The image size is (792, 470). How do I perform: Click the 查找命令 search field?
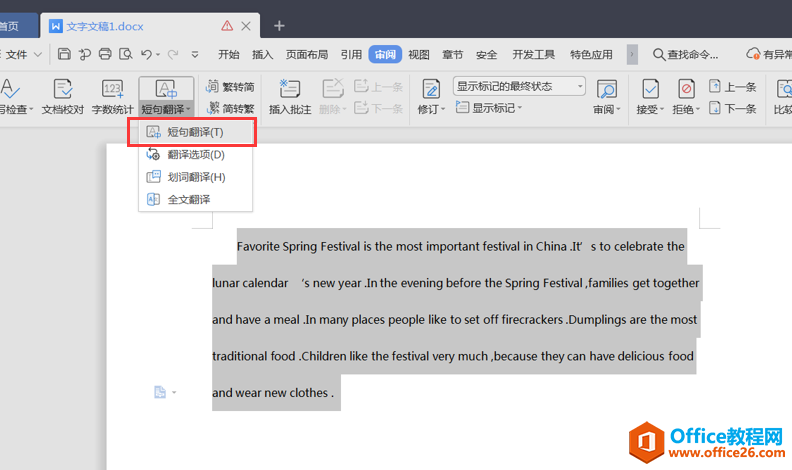686,55
